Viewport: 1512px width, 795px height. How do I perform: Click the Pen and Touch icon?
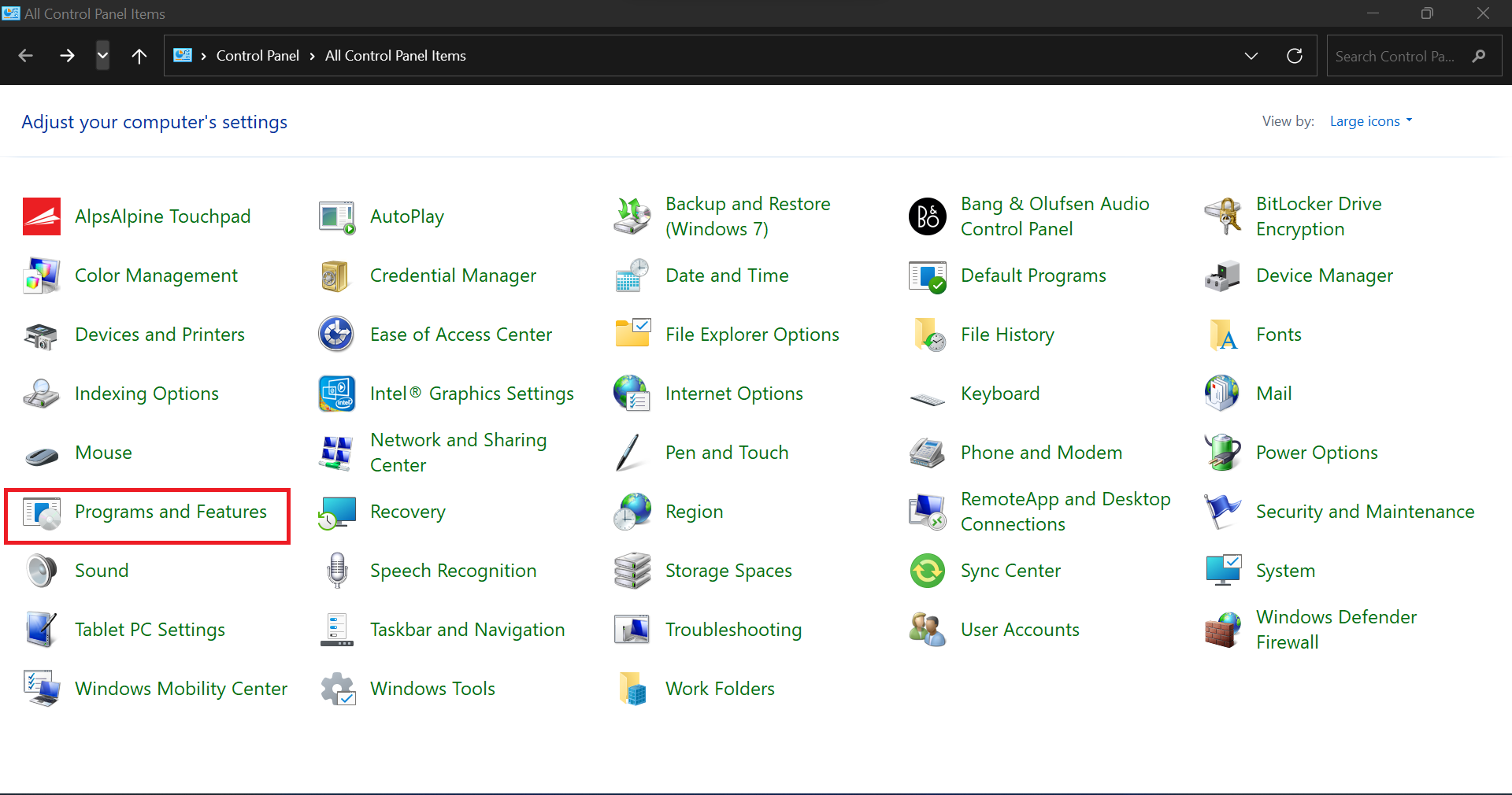coord(629,453)
